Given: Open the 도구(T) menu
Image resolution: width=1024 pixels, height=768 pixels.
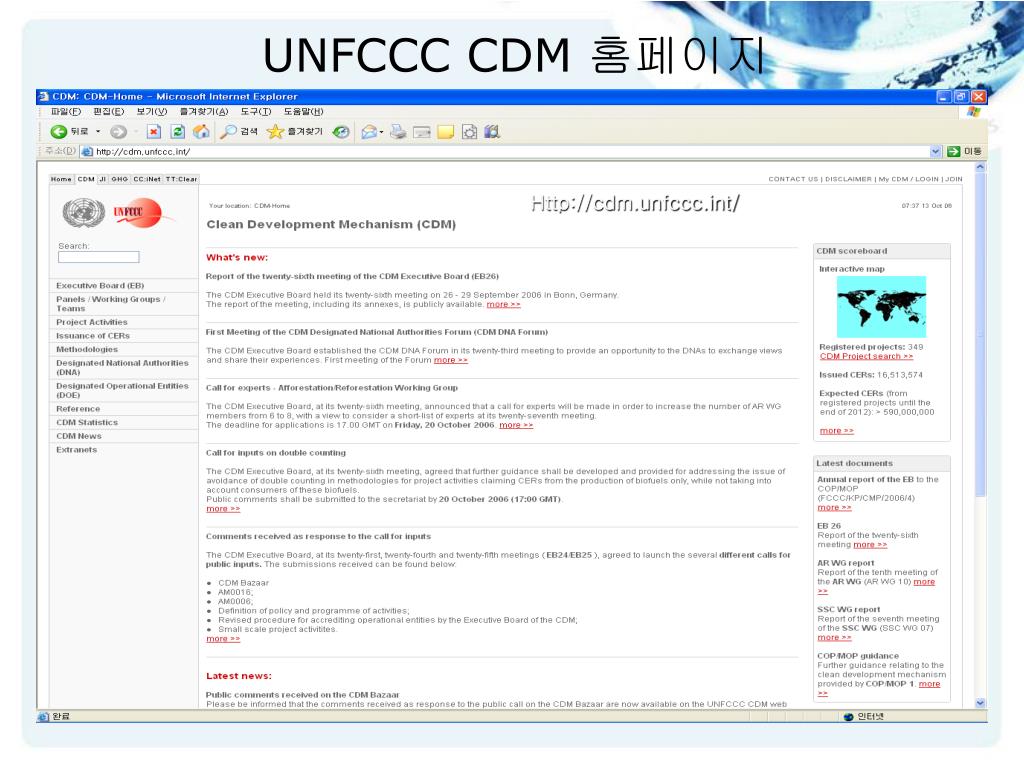Looking at the screenshot, I should (x=255, y=112).
